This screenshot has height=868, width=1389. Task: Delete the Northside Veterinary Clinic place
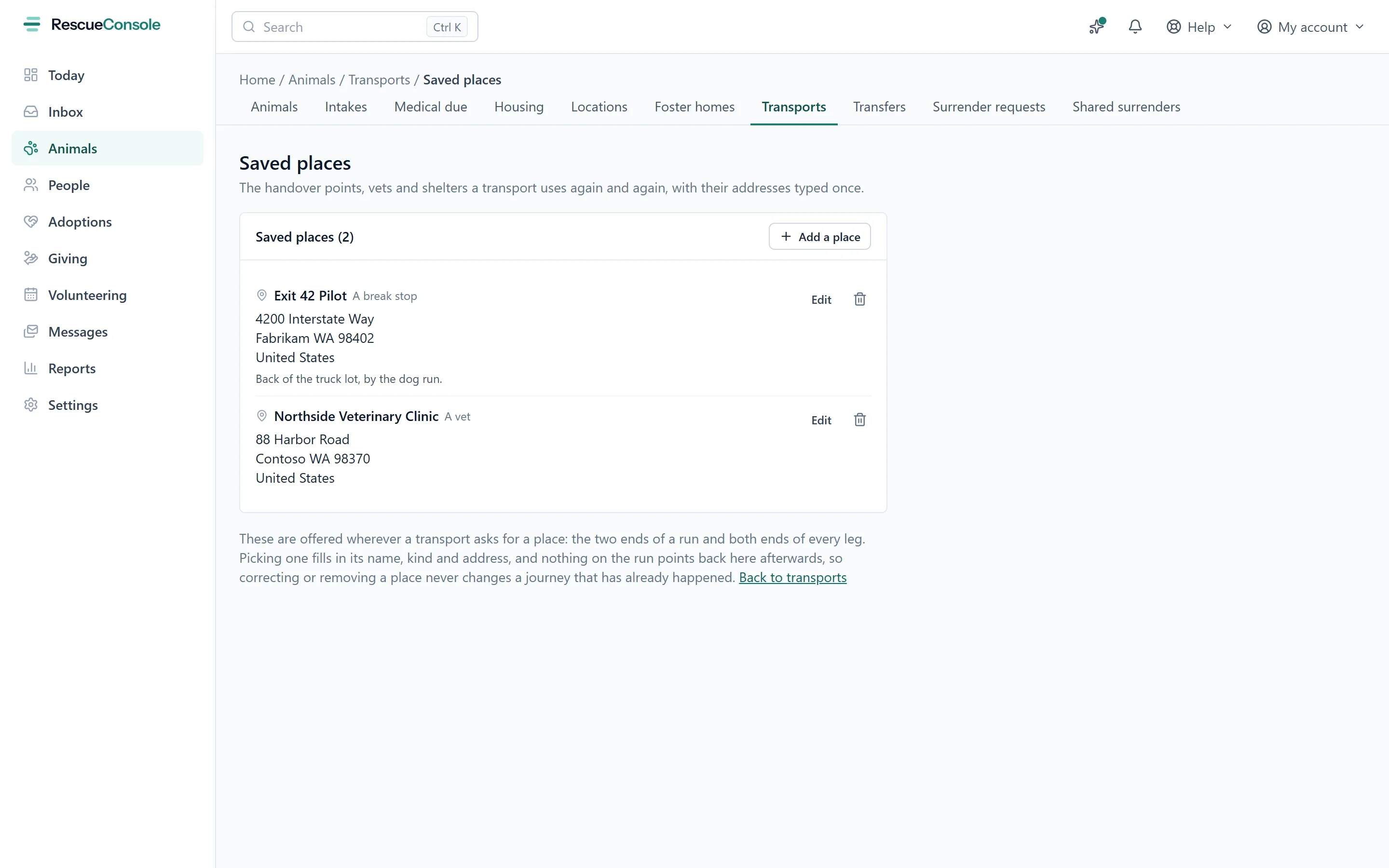pyautogui.click(x=859, y=420)
